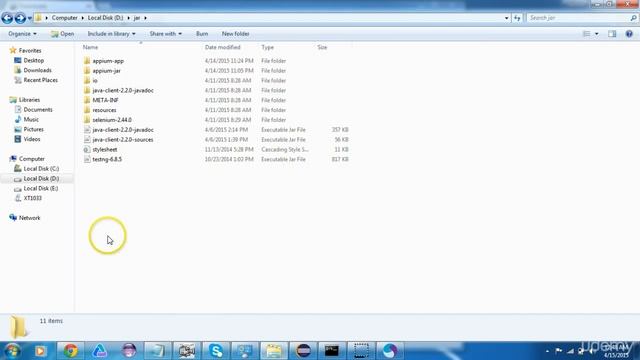Click the Back navigation arrow
640x360 pixels.
coord(7,18)
